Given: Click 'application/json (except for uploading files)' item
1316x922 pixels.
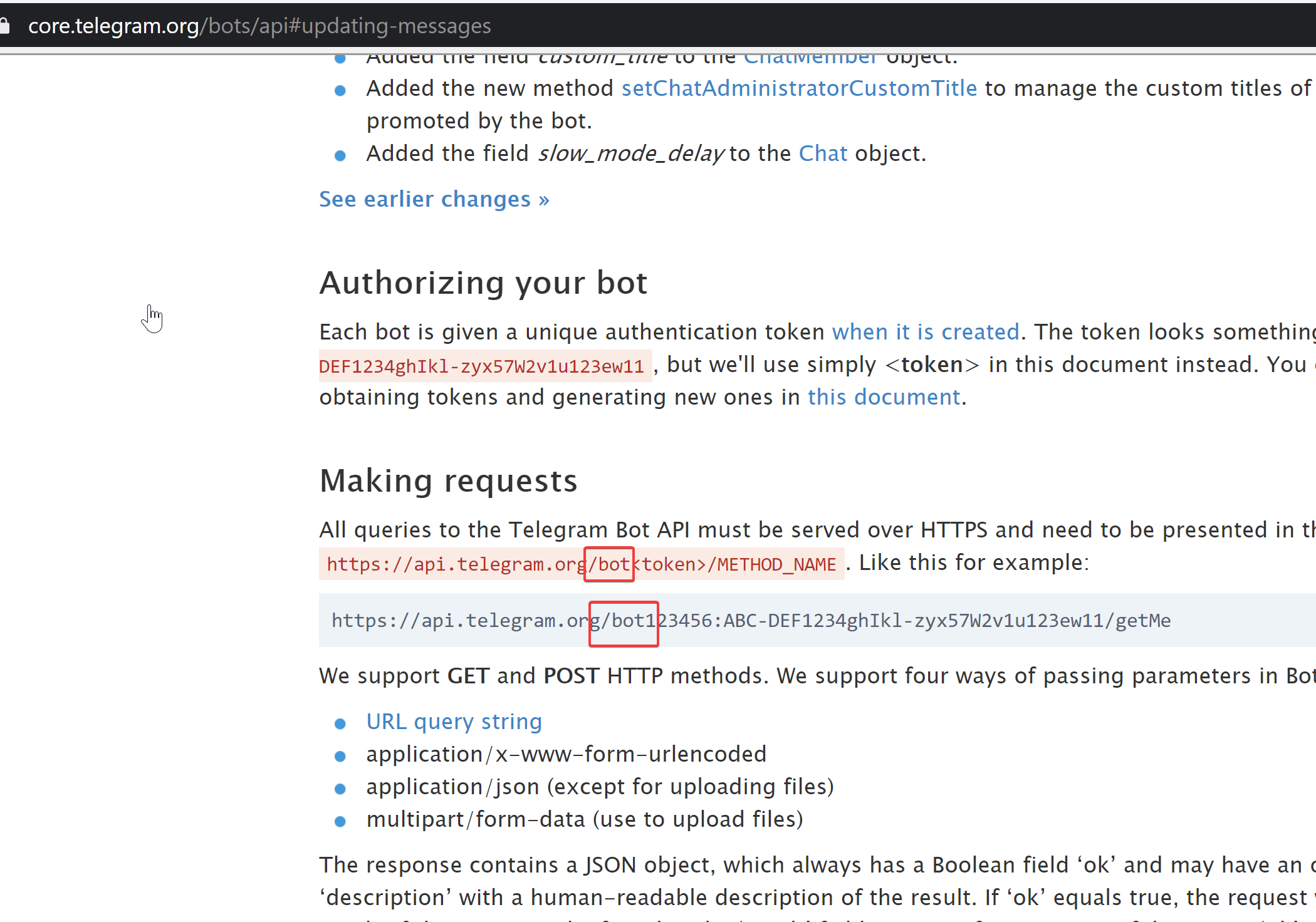Looking at the screenshot, I should (600, 787).
